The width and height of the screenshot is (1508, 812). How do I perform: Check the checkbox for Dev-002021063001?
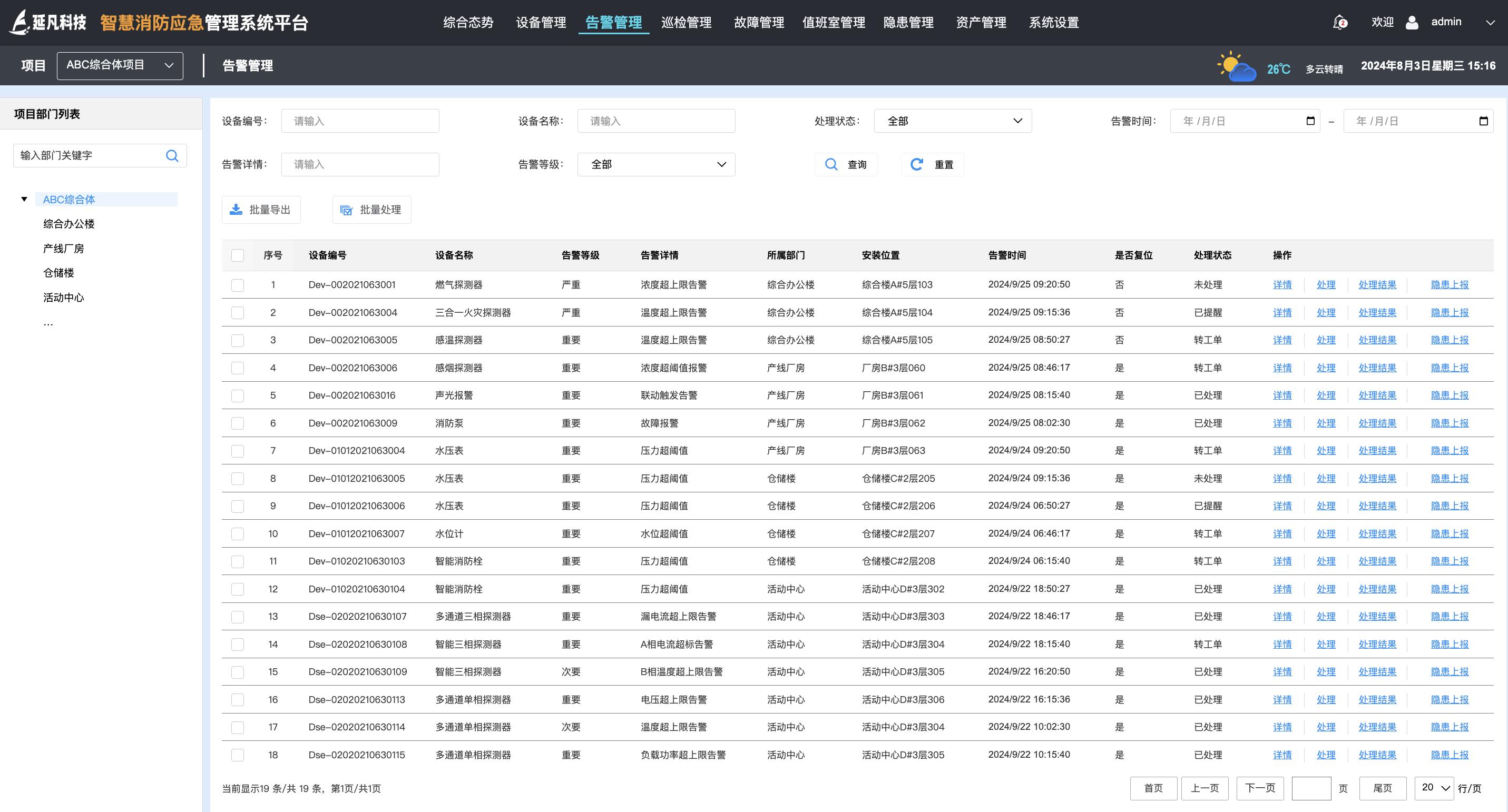pyautogui.click(x=238, y=285)
